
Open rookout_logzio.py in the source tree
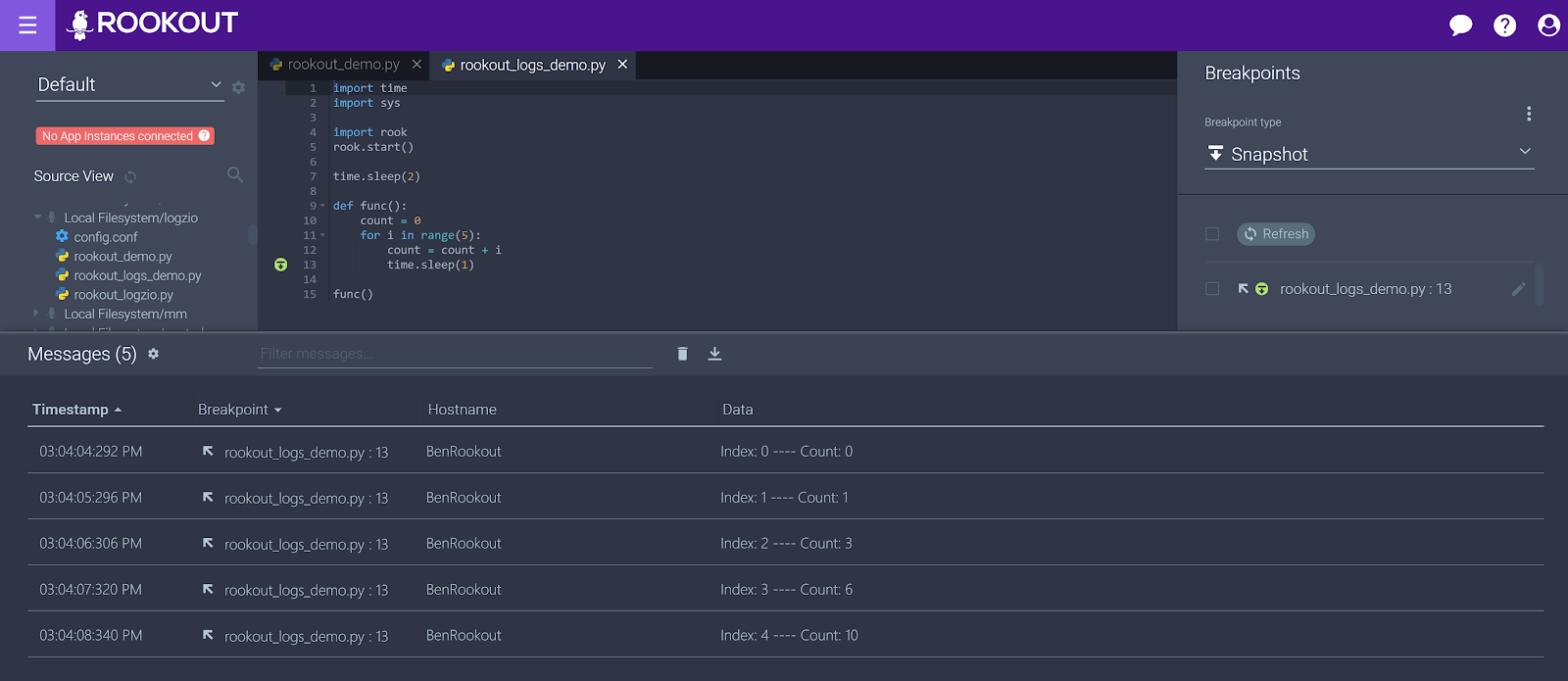pos(123,295)
